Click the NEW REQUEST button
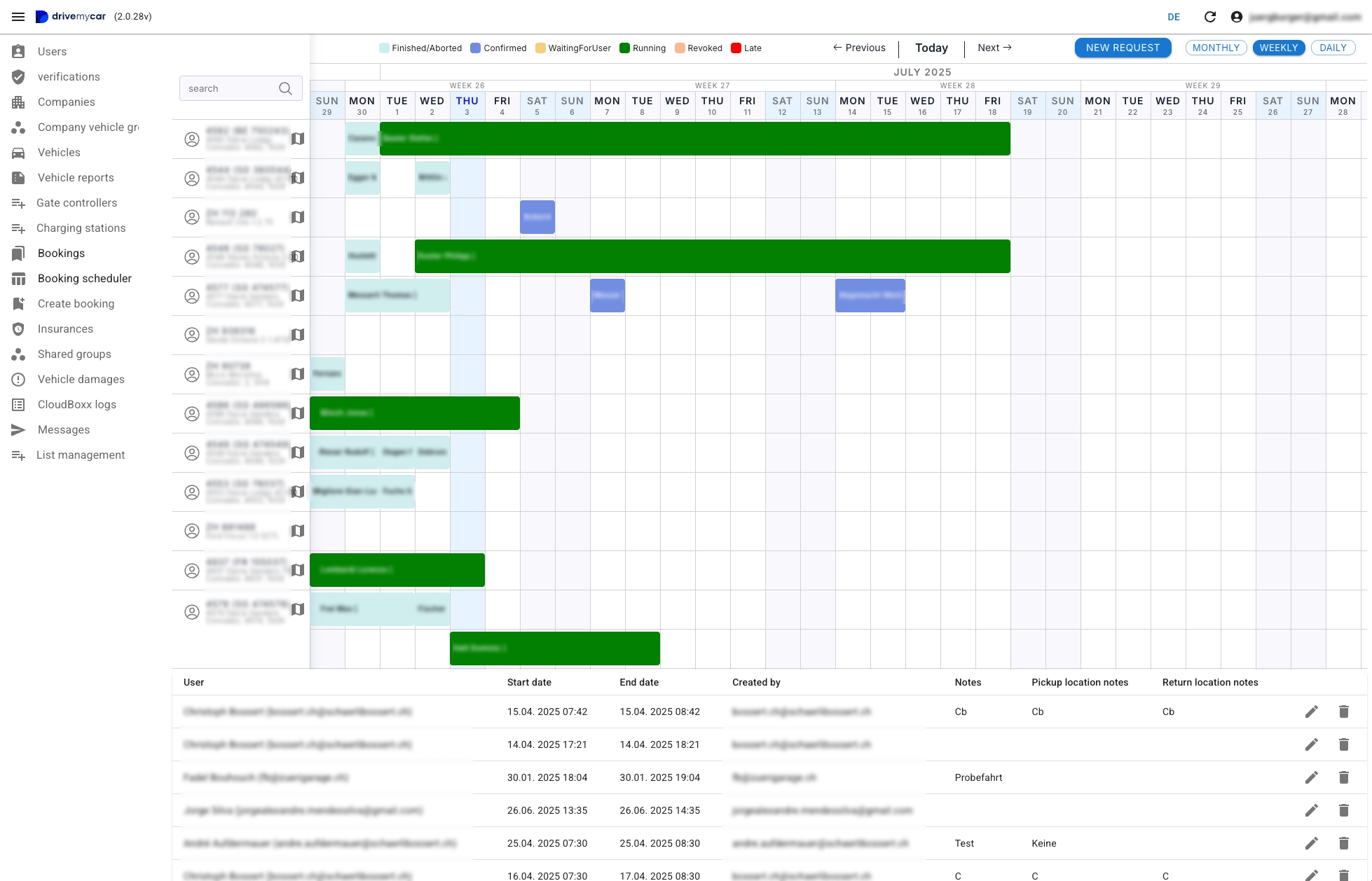The width and height of the screenshot is (1372, 881). pos(1123,48)
